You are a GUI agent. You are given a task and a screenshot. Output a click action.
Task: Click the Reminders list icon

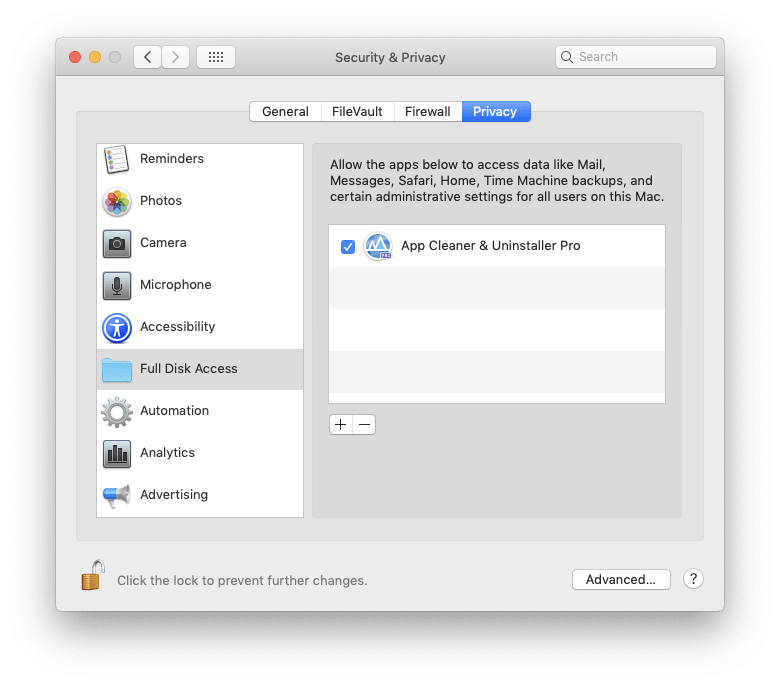[116, 159]
